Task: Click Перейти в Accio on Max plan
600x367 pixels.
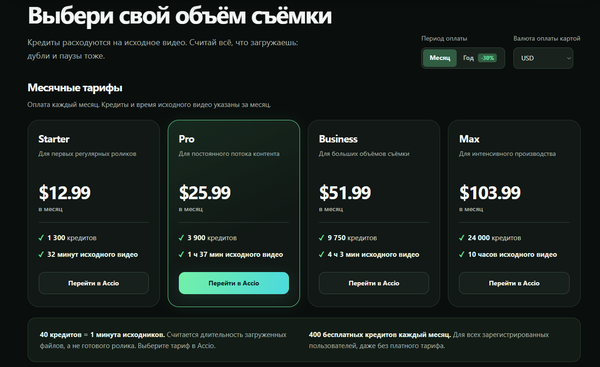Action: [x=514, y=283]
